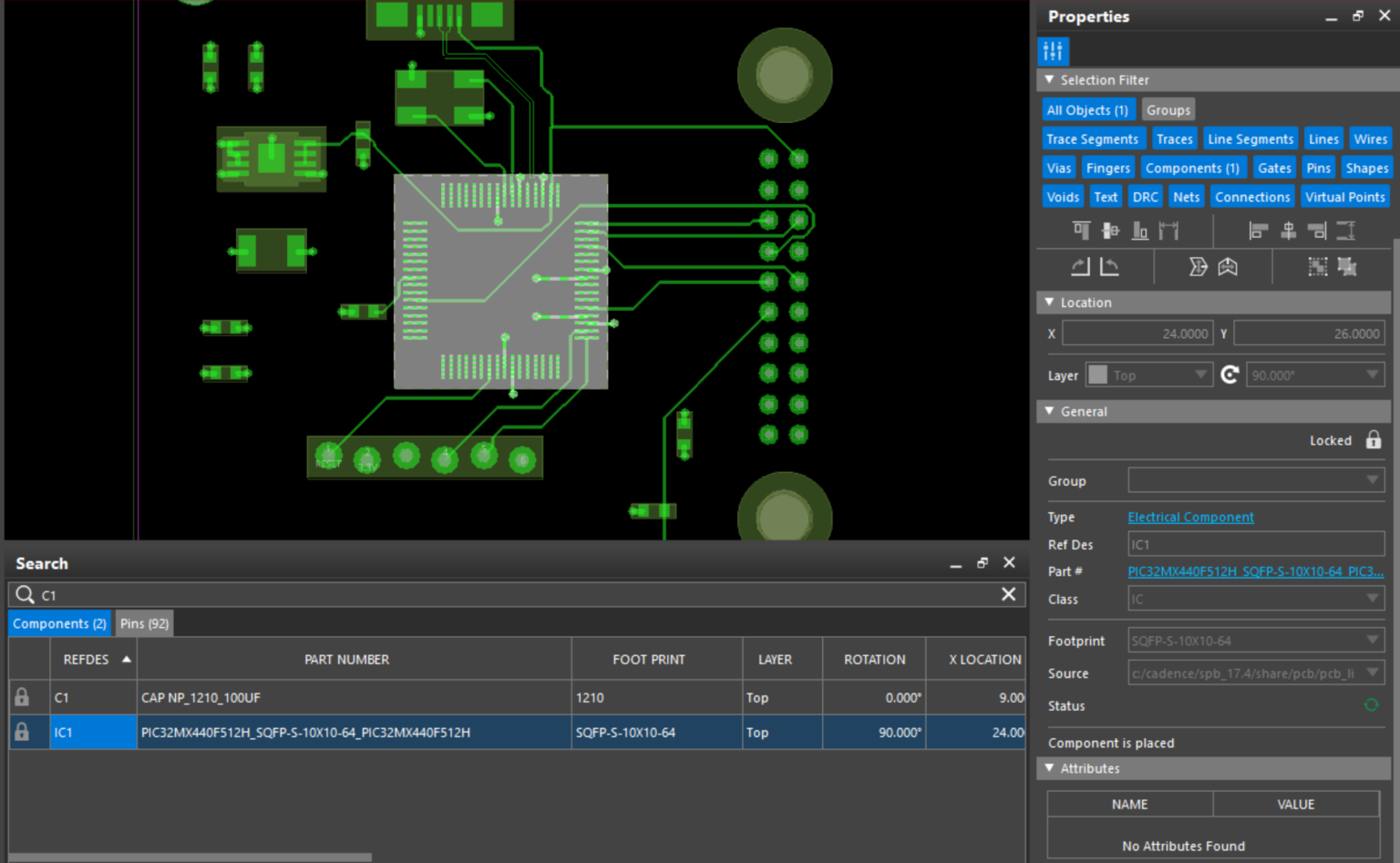Open the Electrical Component link

click(x=1190, y=517)
